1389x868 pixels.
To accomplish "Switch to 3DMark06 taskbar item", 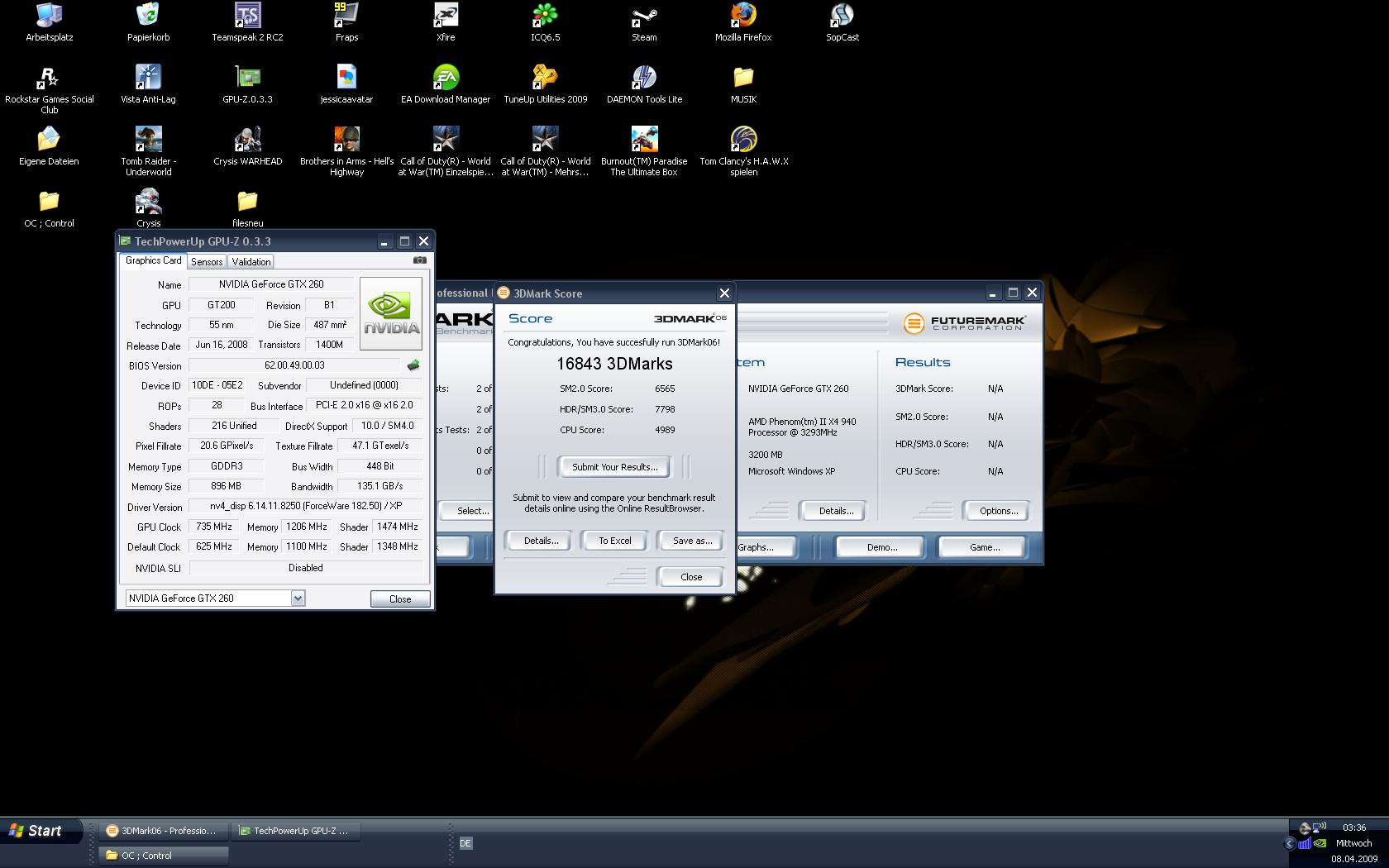I will pos(162,831).
